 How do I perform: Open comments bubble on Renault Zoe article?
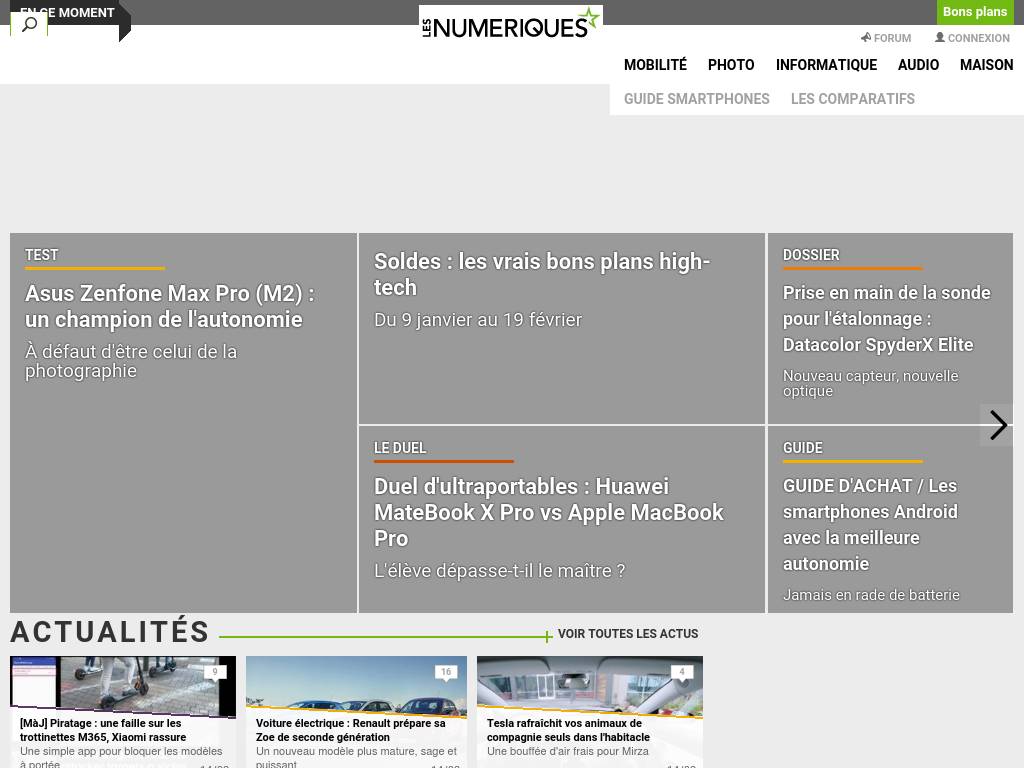(446, 673)
